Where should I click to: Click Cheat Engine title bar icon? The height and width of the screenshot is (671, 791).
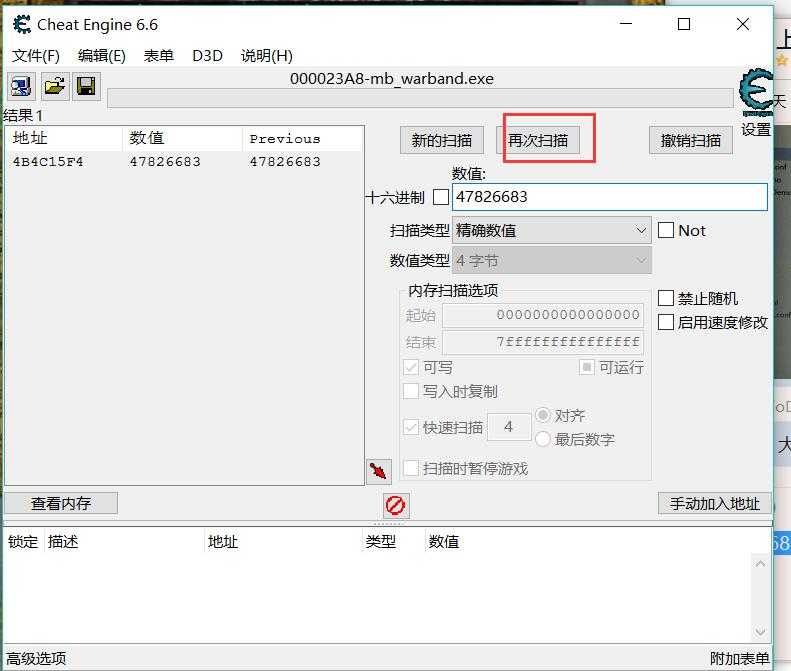click(22, 24)
